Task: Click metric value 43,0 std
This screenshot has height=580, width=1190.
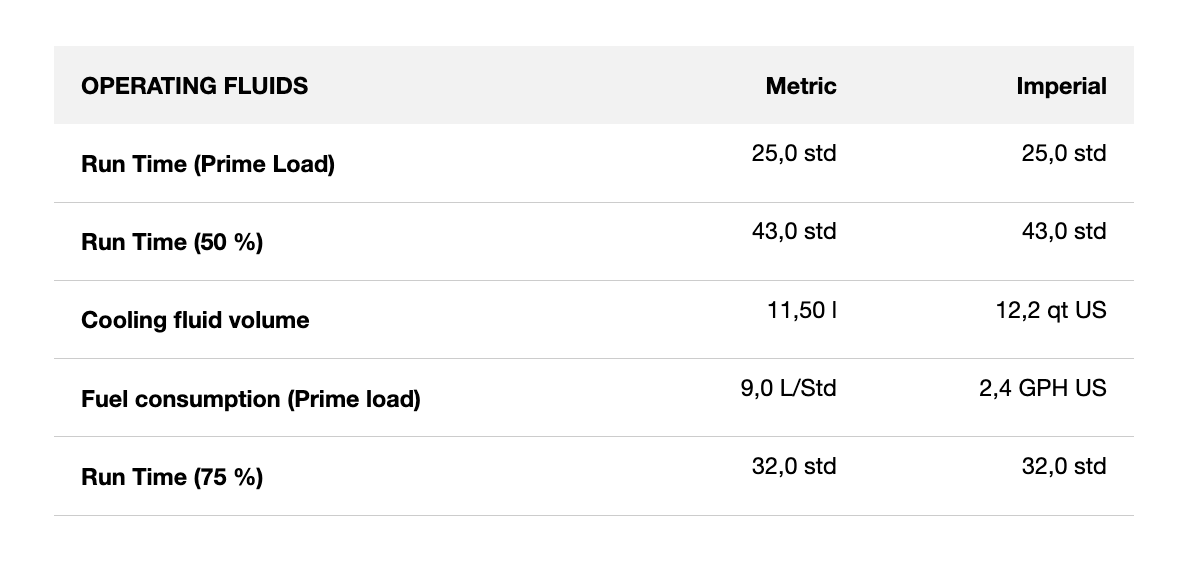Action: tap(793, 231)
